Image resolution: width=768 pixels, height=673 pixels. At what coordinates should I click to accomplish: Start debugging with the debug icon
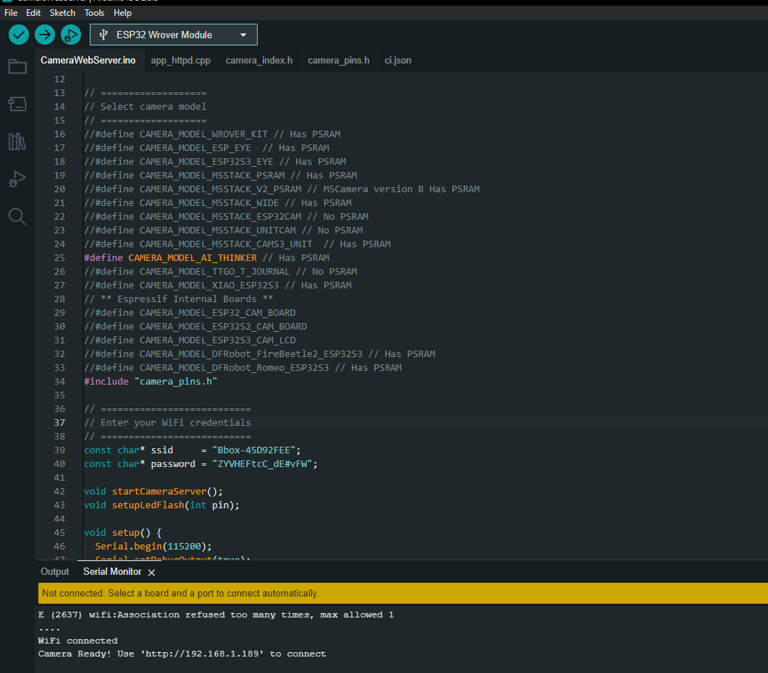click(x=70, y=35)
